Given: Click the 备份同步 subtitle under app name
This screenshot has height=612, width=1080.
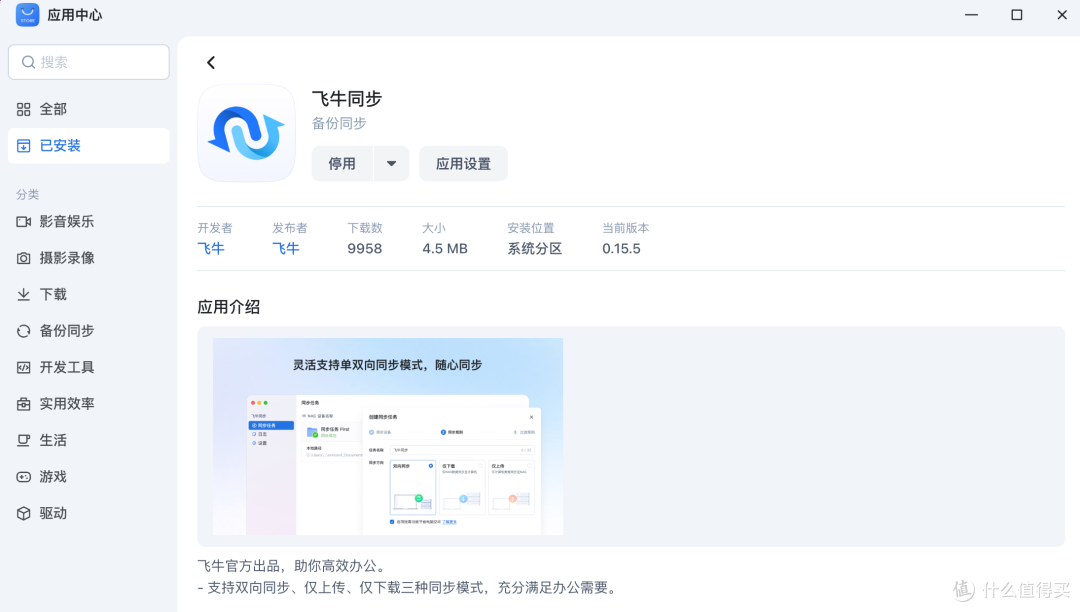Looking at the screenshot, I should 339,124.
